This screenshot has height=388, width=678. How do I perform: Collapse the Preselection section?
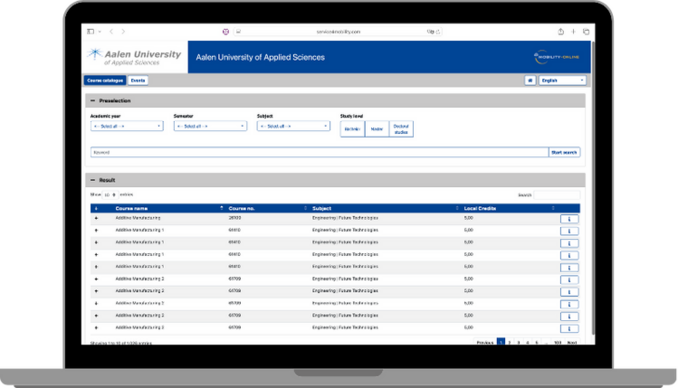point(93,101)
